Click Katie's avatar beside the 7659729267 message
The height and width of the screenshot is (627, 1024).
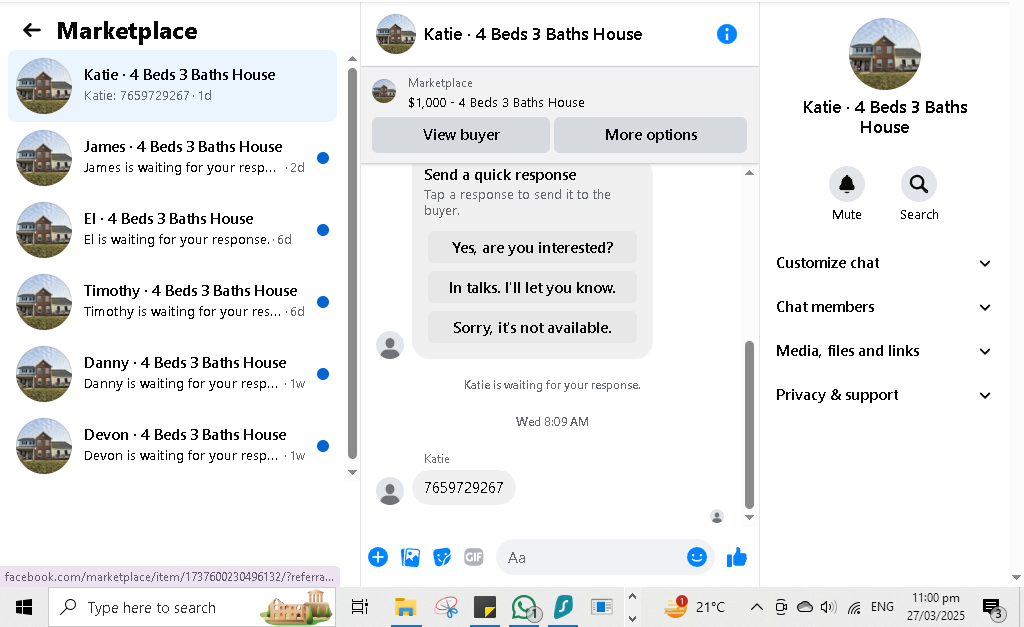pos(390,491)
